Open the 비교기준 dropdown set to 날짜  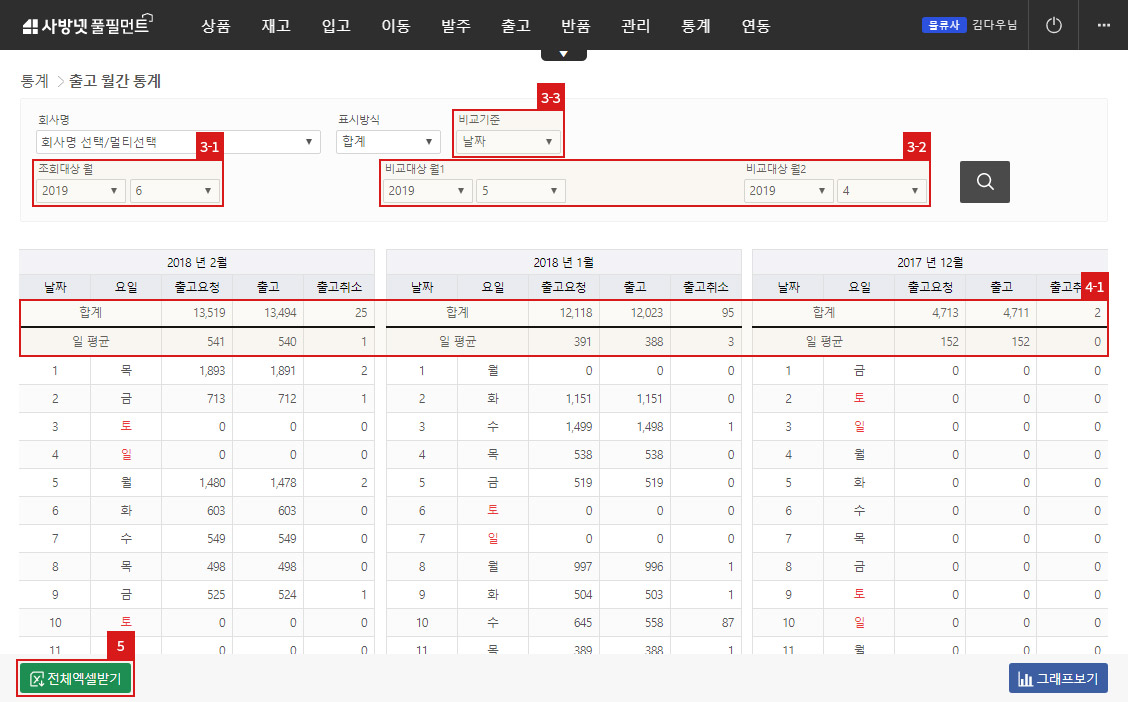tap(508, 141)
